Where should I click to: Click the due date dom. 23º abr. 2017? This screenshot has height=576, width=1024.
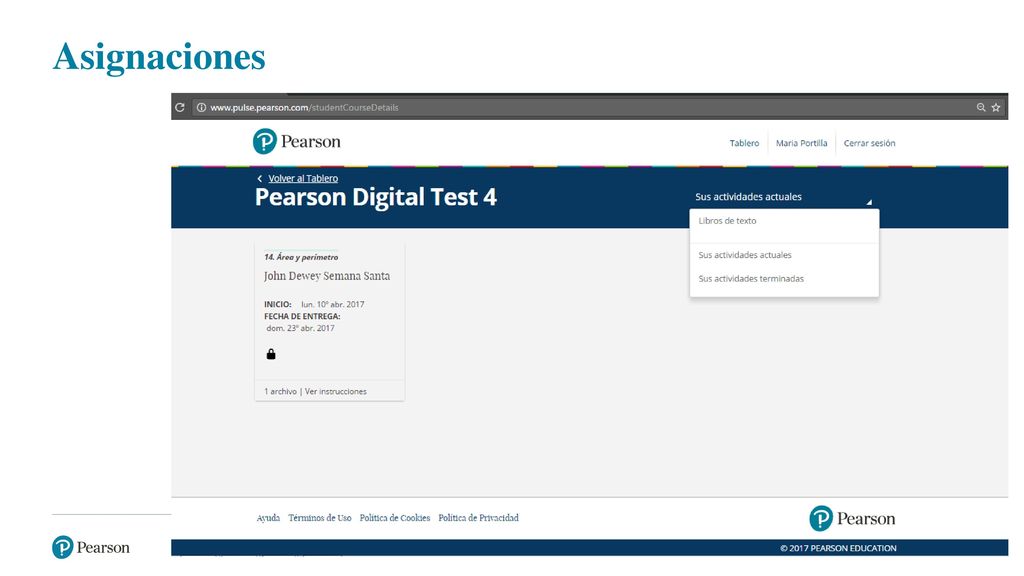(300, 328)
